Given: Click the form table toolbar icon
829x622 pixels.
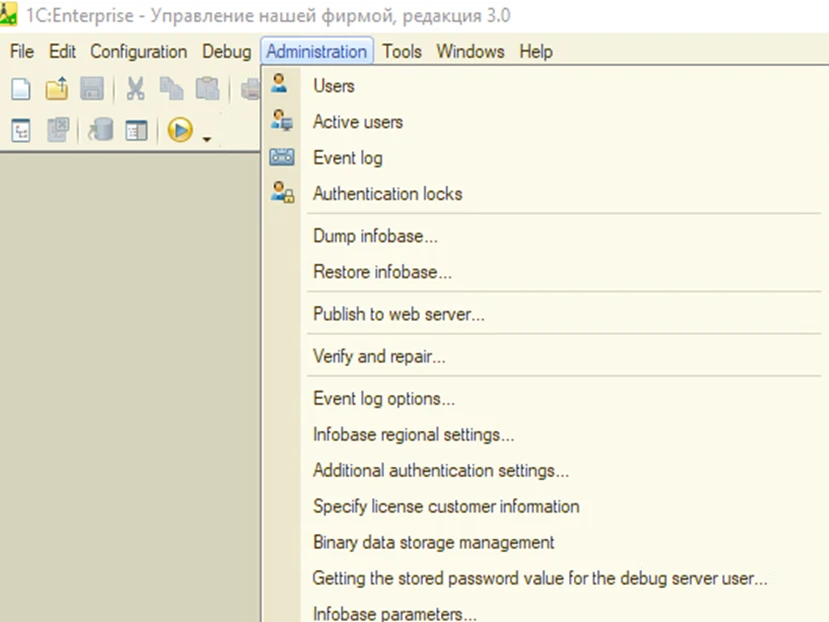Looking at the screenshot, I should 136,130.
